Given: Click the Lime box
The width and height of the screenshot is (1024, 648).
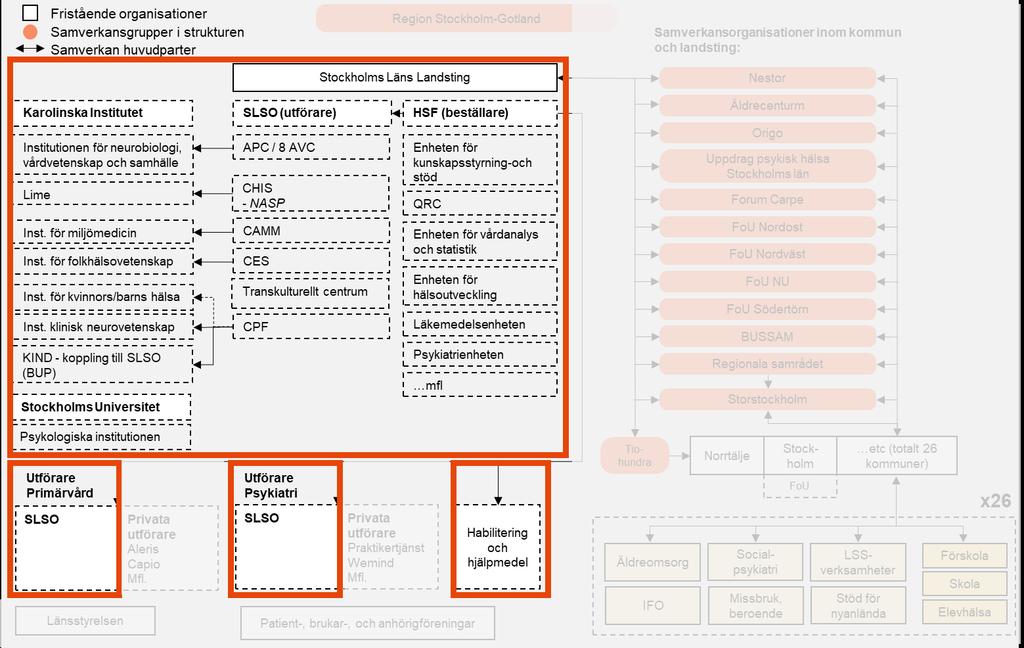Looking at the screenshot, I should click(x=103, y=195).
